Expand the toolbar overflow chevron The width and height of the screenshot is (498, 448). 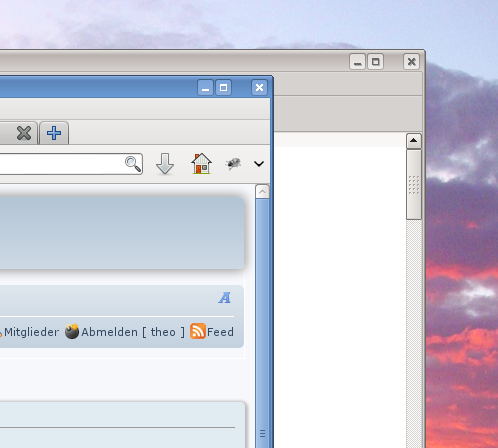point(259,164)
